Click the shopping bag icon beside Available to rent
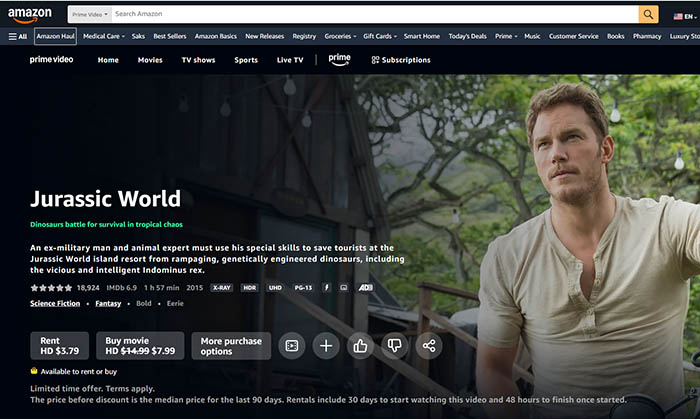 34,371
